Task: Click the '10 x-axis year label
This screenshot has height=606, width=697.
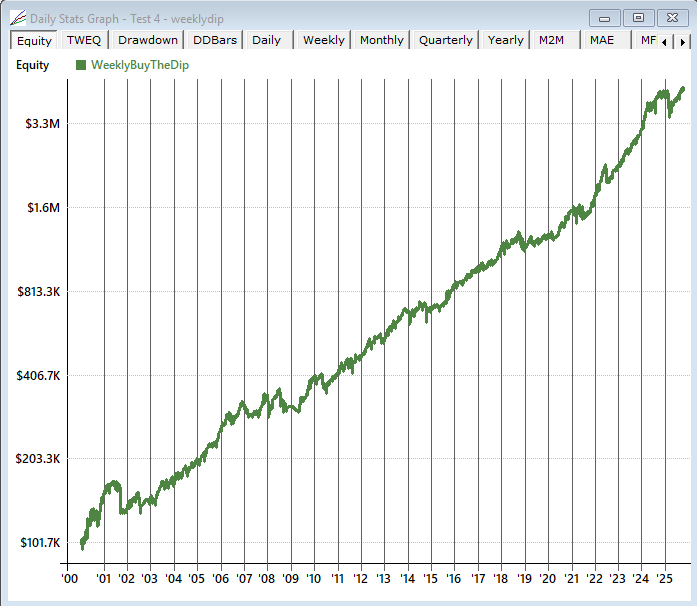Action: pyautogui.click(x=313, y=579)
